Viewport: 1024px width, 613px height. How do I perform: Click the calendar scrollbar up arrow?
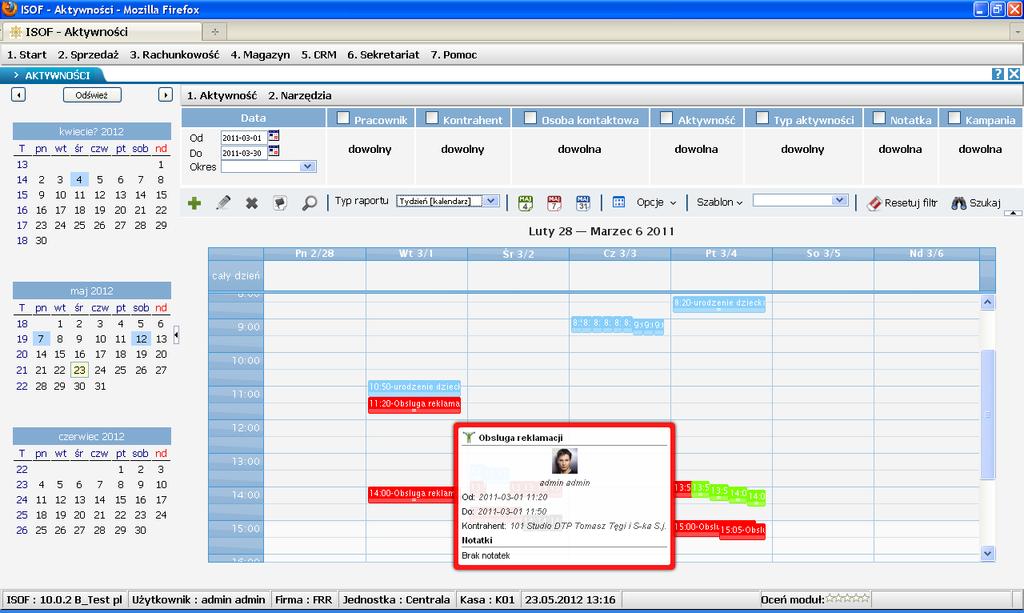click(987, 302)
